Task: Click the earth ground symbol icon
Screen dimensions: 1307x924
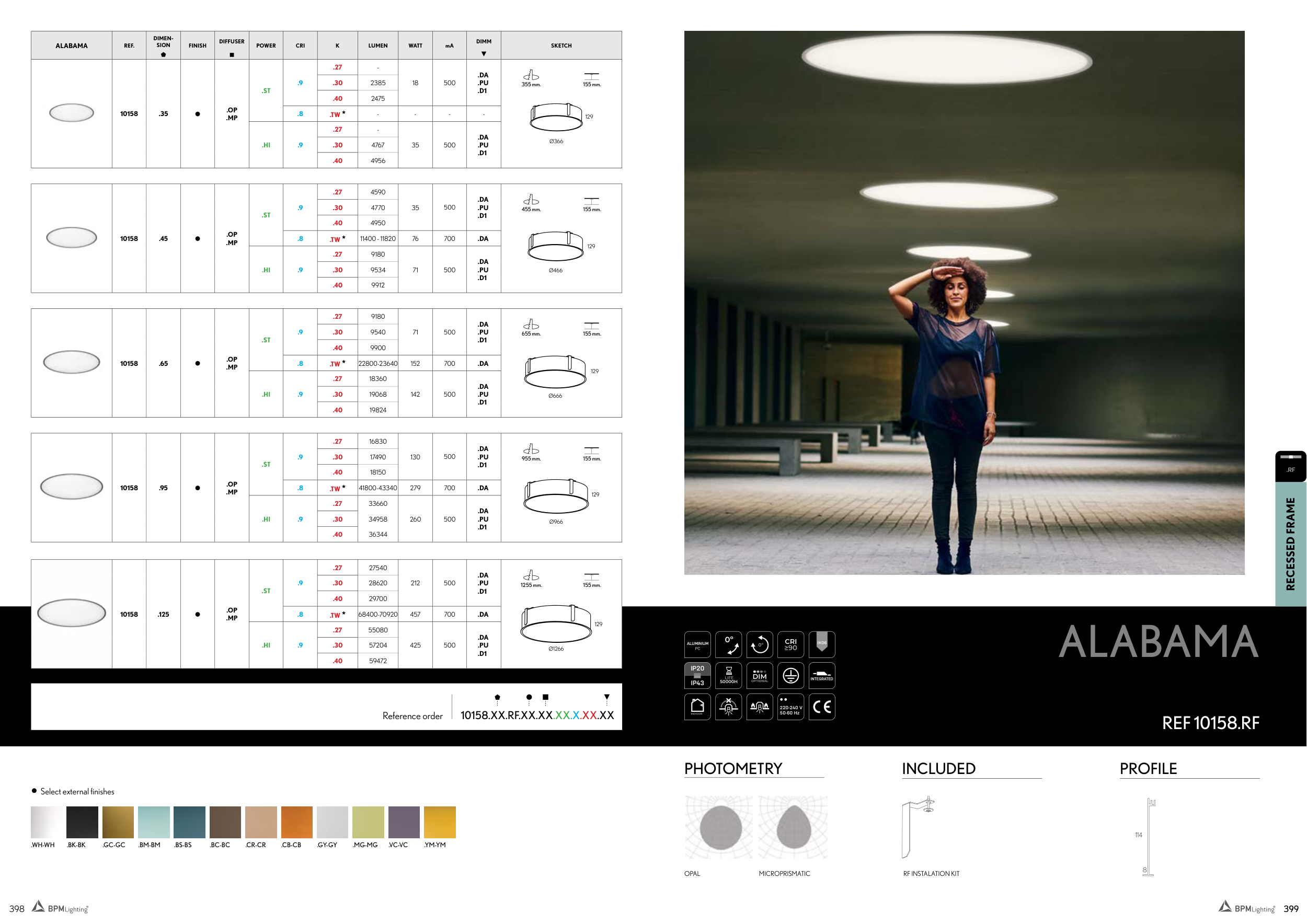Action: coord(790,675)
